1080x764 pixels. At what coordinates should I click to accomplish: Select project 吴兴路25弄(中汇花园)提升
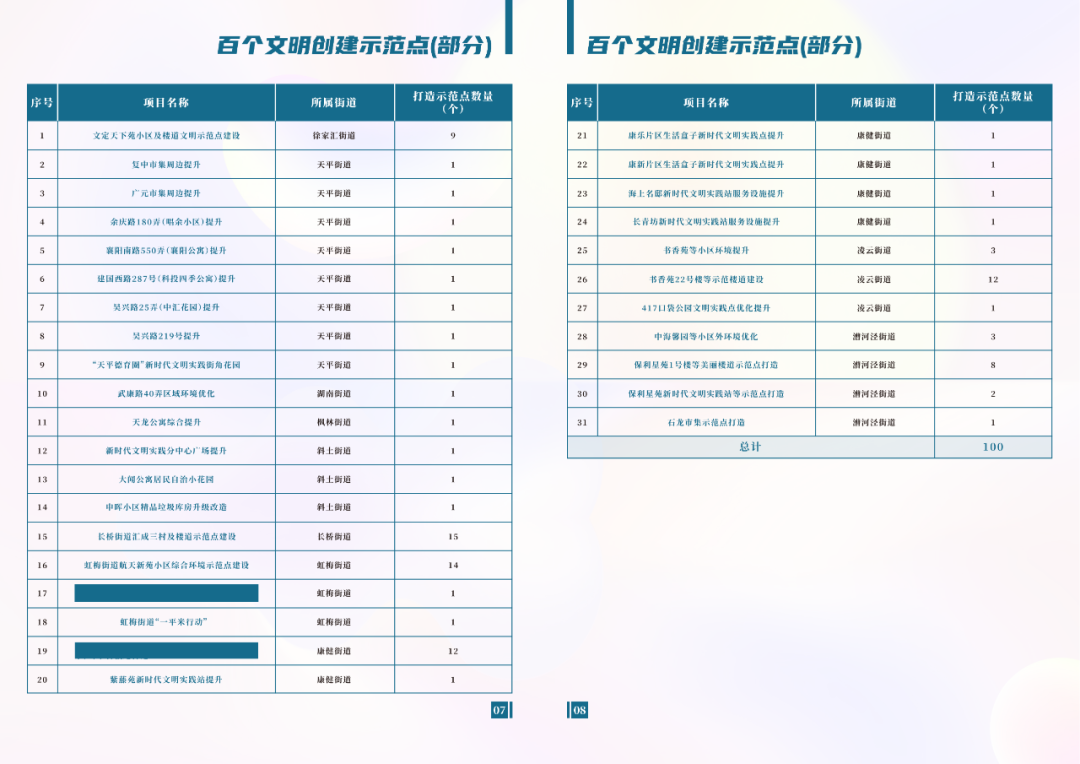tap(166, 307)
